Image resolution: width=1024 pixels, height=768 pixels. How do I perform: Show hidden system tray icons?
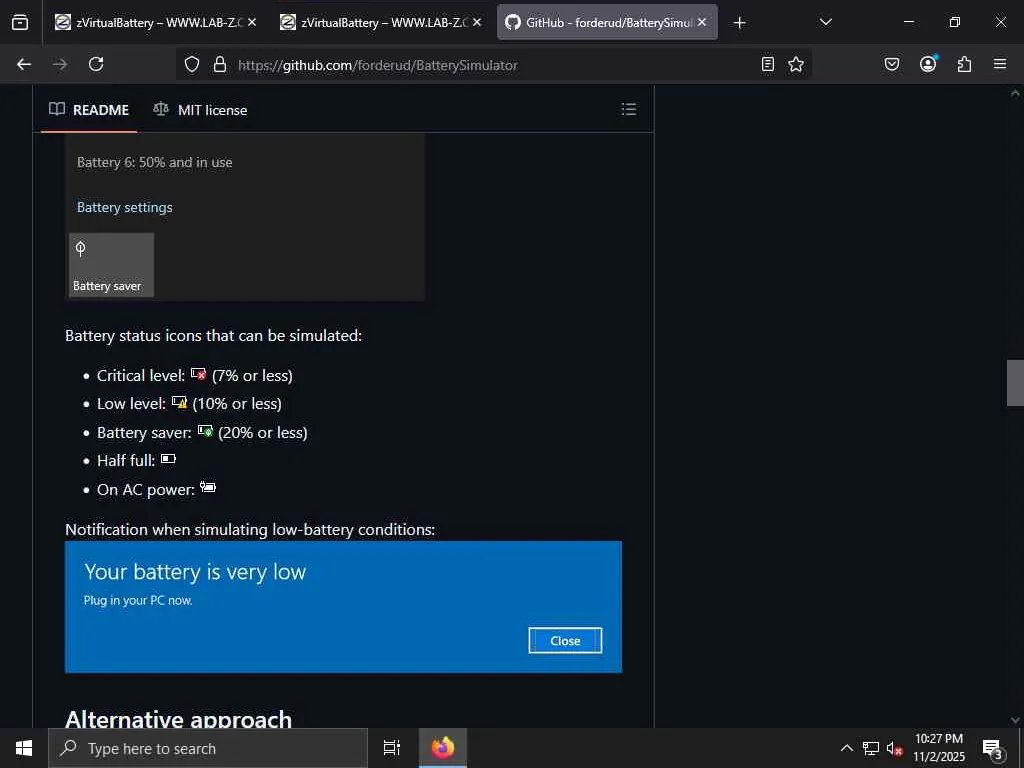pyautogui.click(x=846, y=748)
